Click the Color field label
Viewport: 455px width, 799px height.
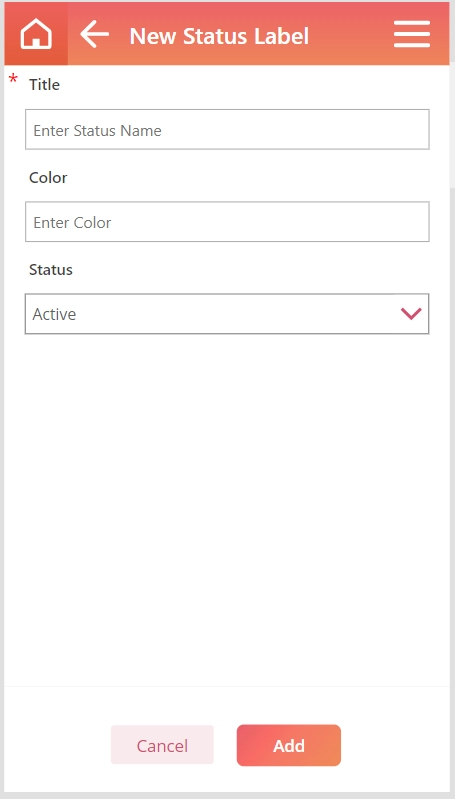pyautogui.click(x=48, y=177)
